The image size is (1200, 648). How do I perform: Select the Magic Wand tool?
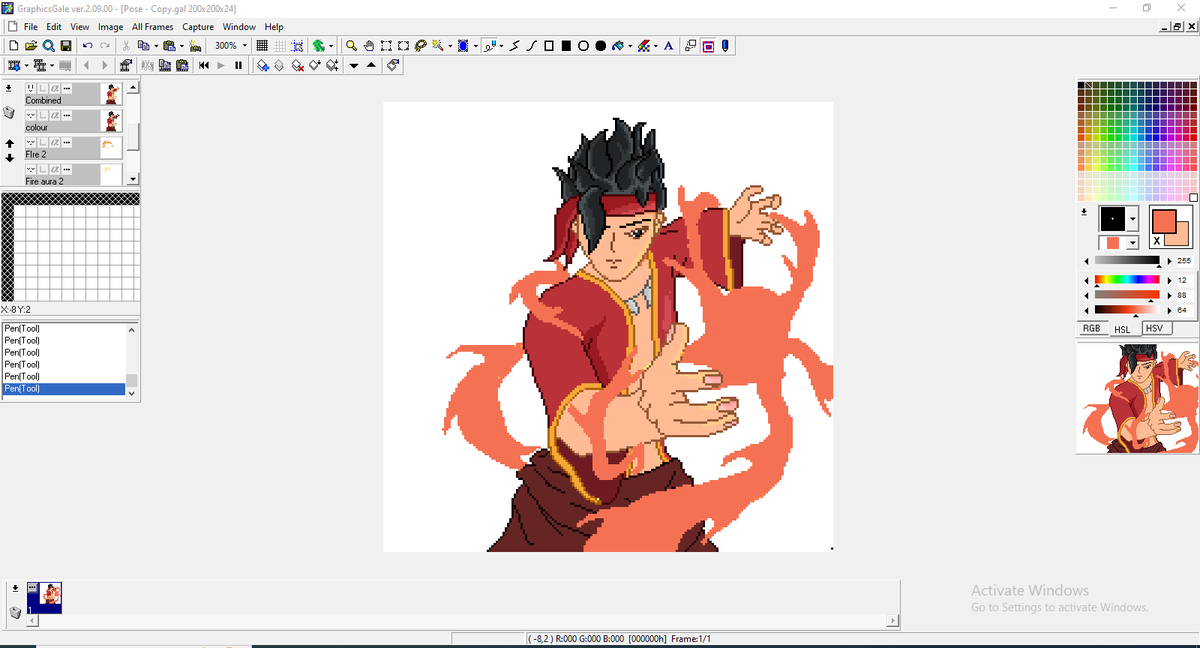[x=437, y=46]
